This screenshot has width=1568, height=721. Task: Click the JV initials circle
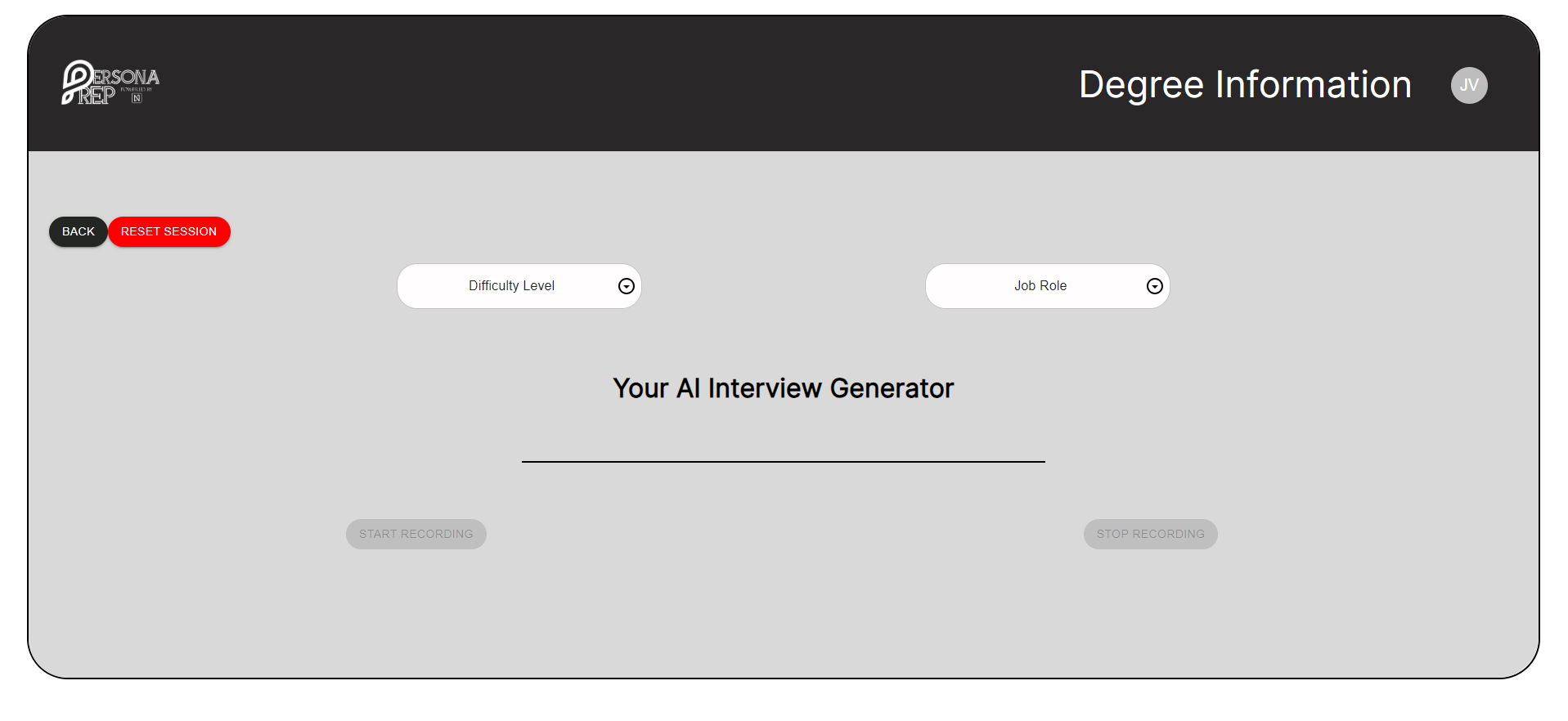(x=1468, y=85)
